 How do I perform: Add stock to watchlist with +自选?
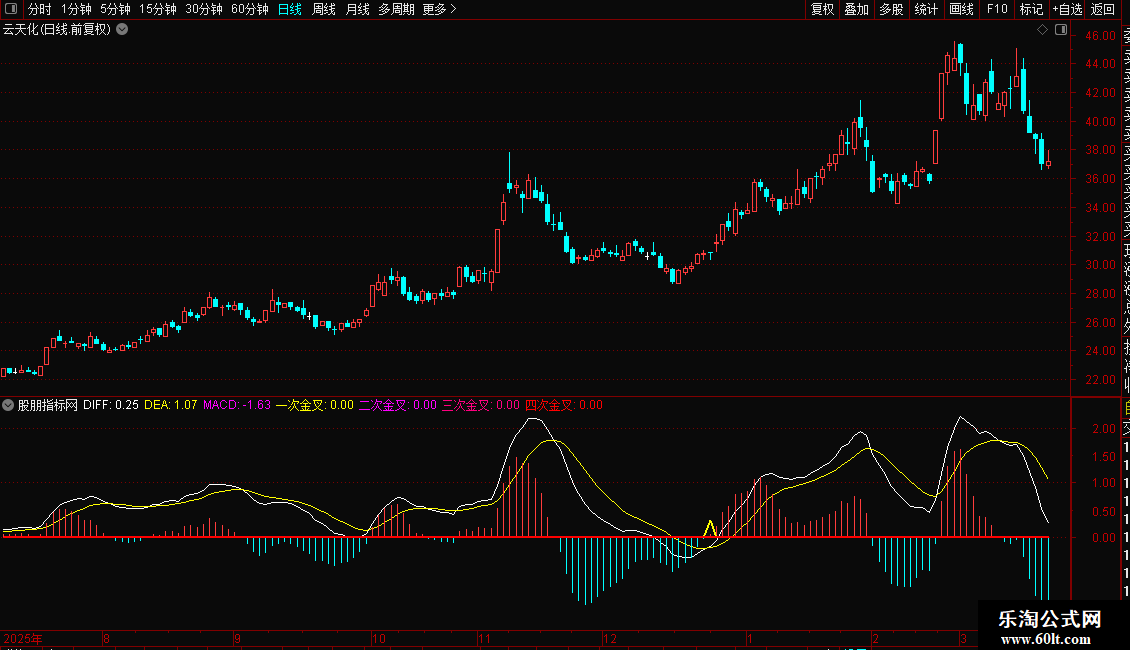click(1066, 9)
